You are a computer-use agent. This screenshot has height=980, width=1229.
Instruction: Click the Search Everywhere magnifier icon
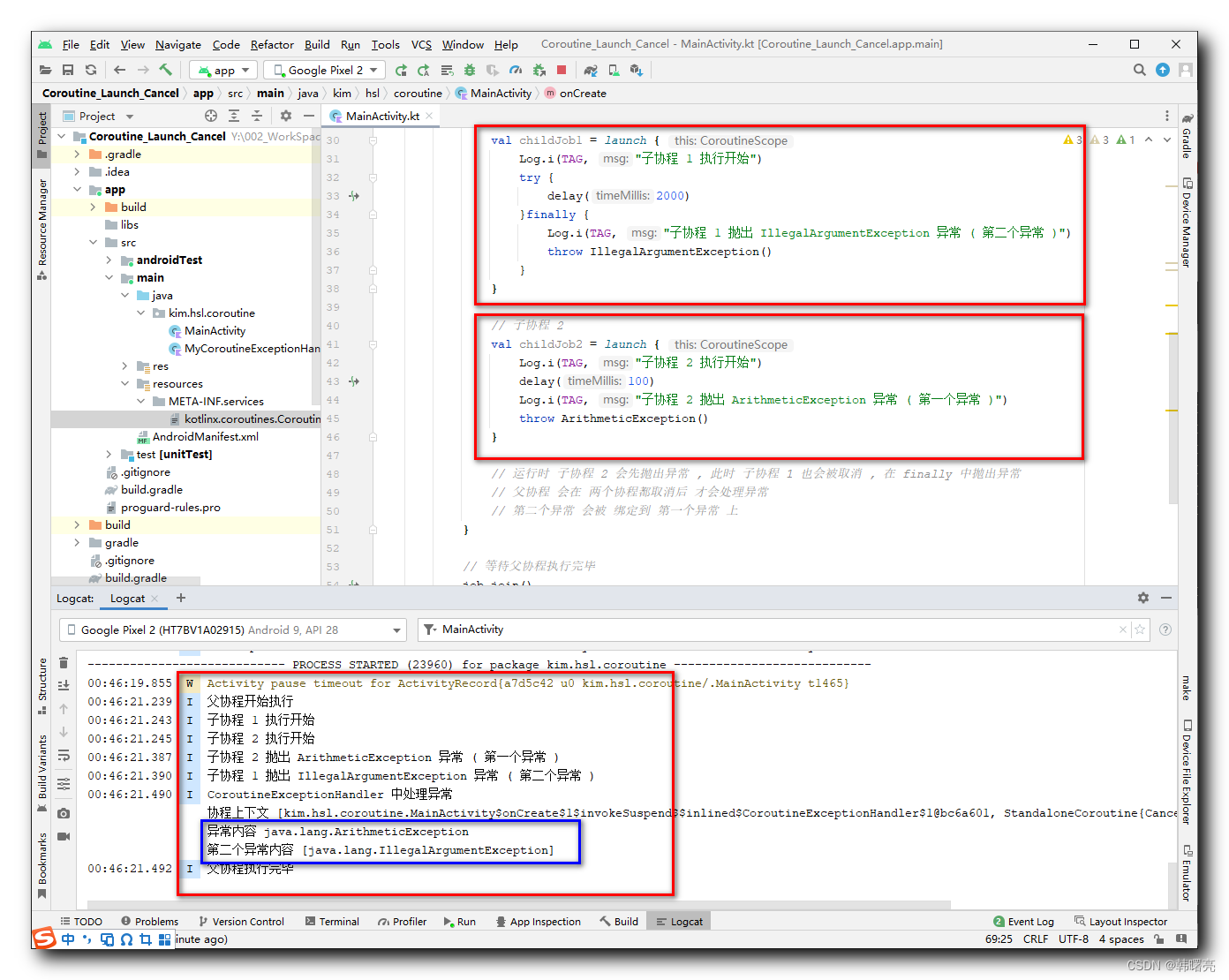1140,70
